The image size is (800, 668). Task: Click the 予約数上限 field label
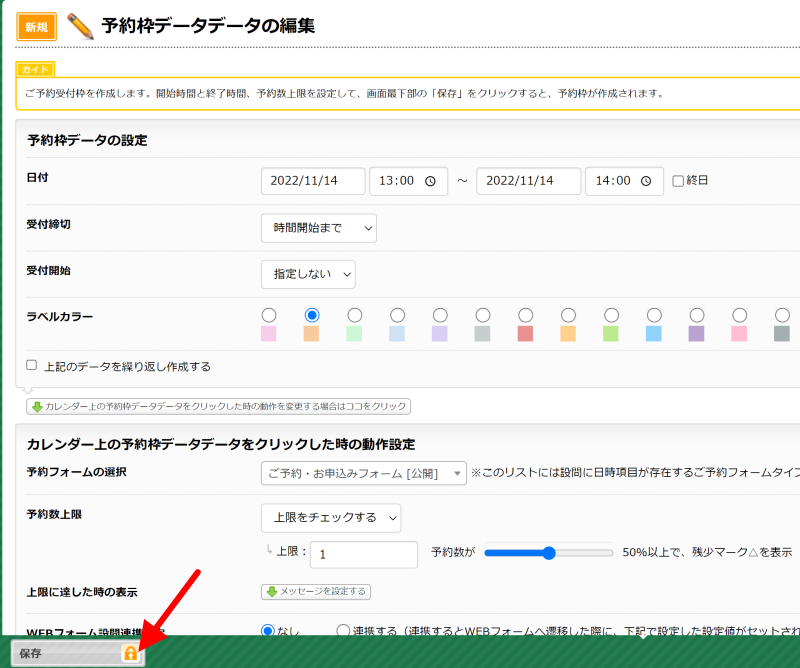[54, 514]
